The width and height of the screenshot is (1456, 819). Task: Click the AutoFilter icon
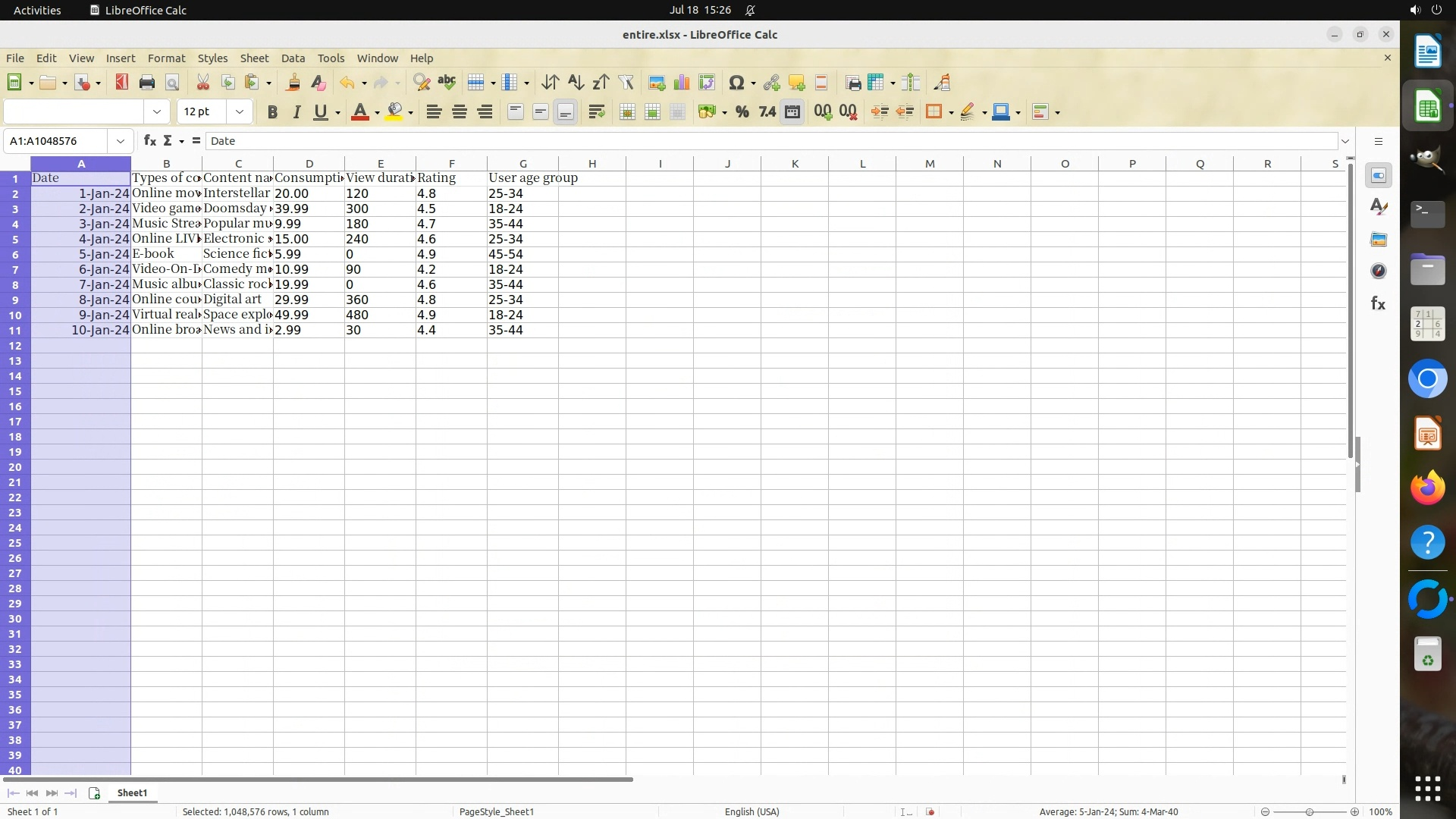coord(626,83)
